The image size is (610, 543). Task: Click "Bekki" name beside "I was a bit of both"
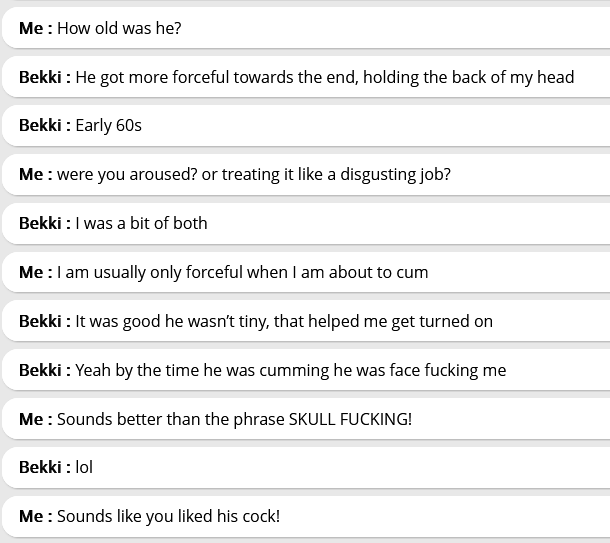coord(40,223)
